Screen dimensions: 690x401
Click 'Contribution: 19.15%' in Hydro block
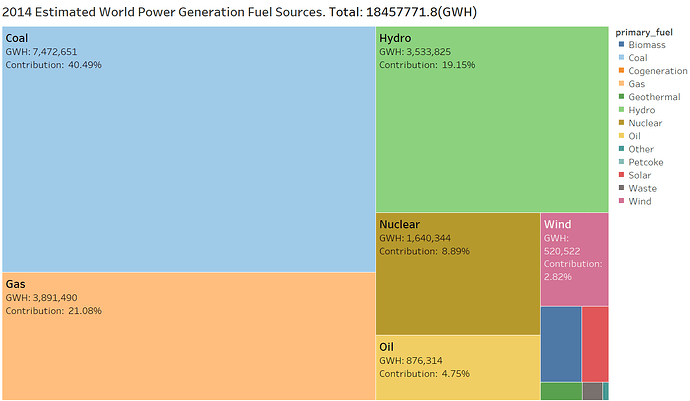pos(427,65)
